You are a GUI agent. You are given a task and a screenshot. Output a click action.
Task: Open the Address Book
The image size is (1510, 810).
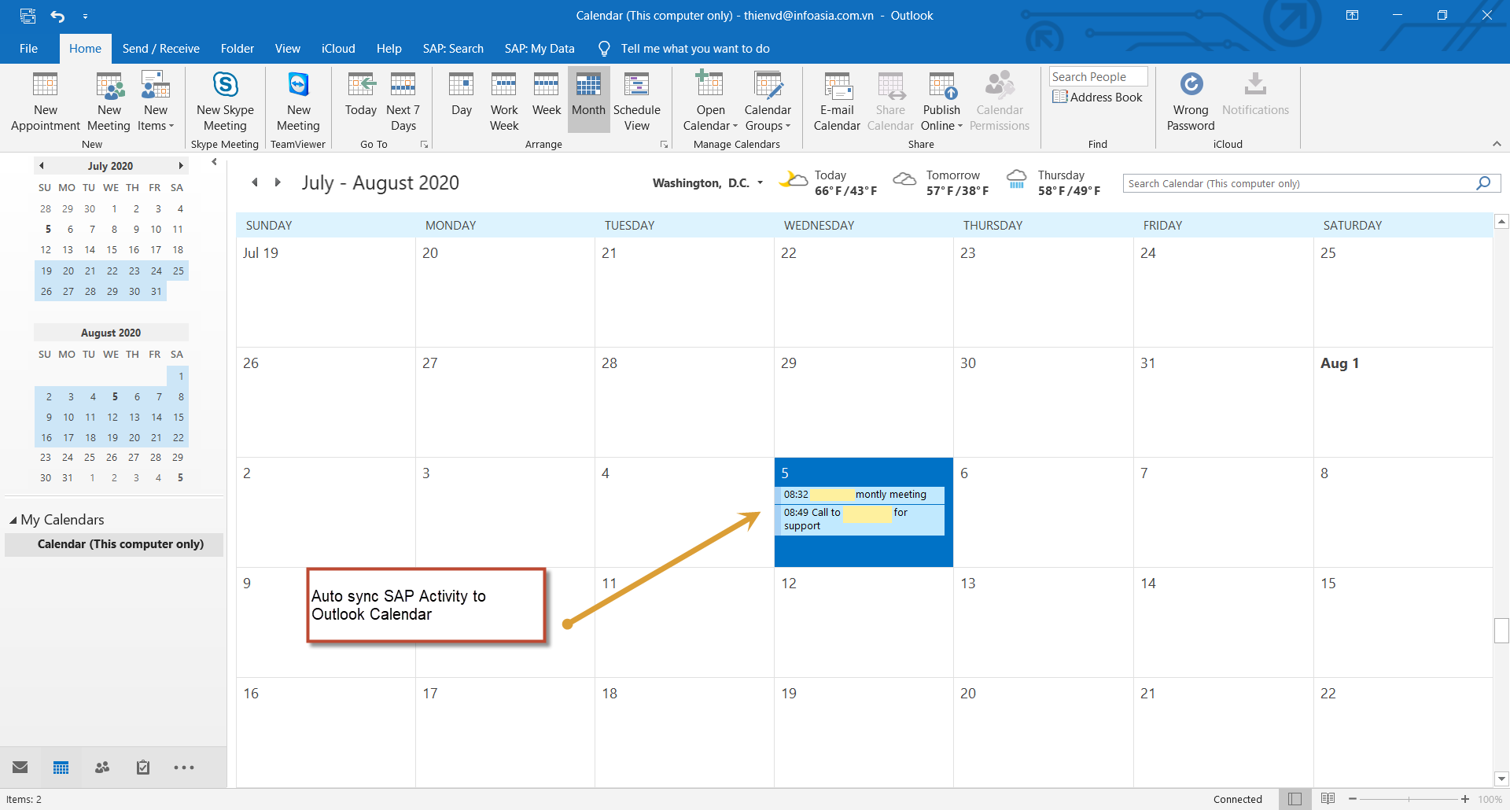(x=1097, y=97)
